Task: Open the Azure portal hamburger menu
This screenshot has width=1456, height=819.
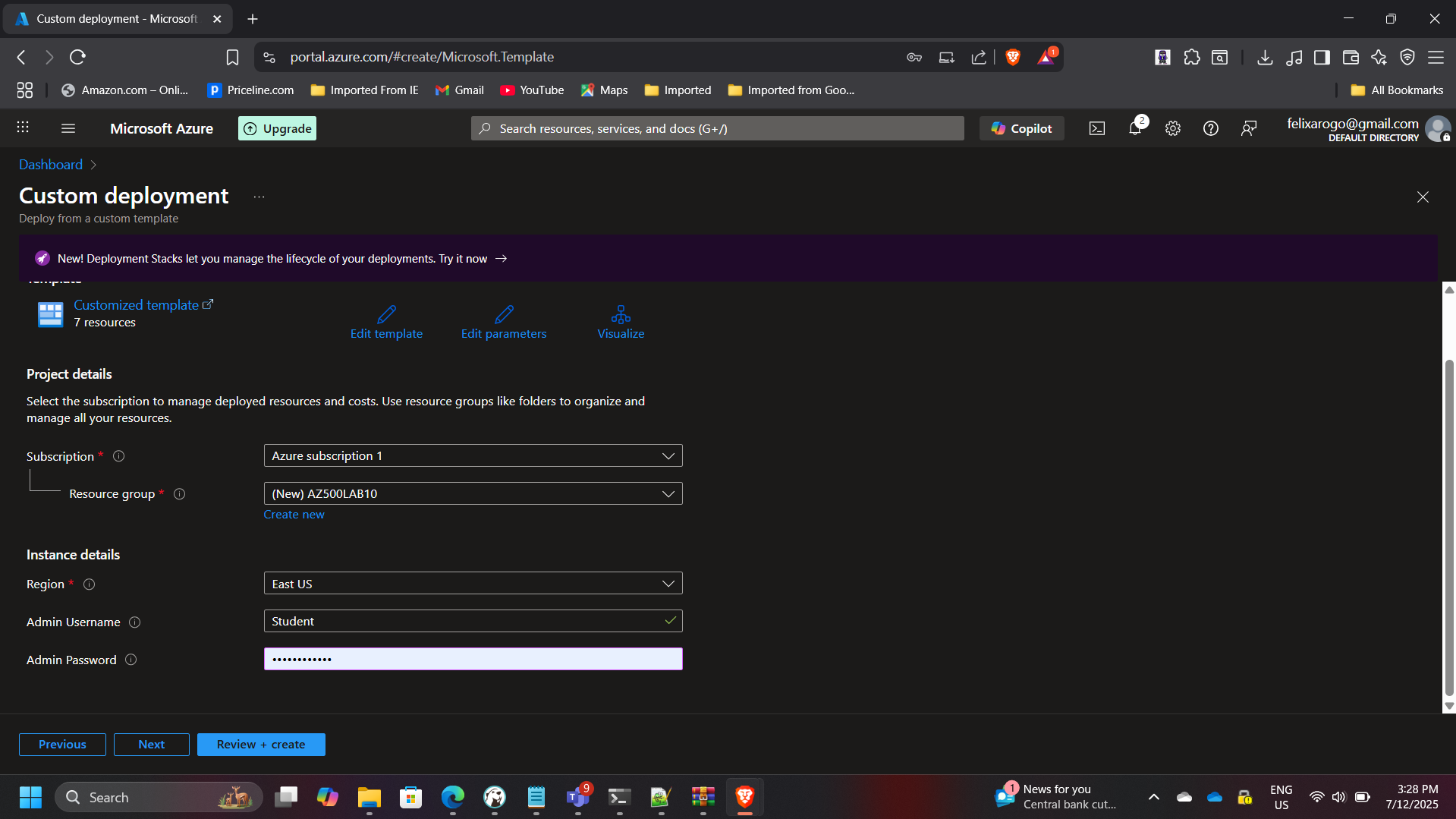Action: coord(68,128)
